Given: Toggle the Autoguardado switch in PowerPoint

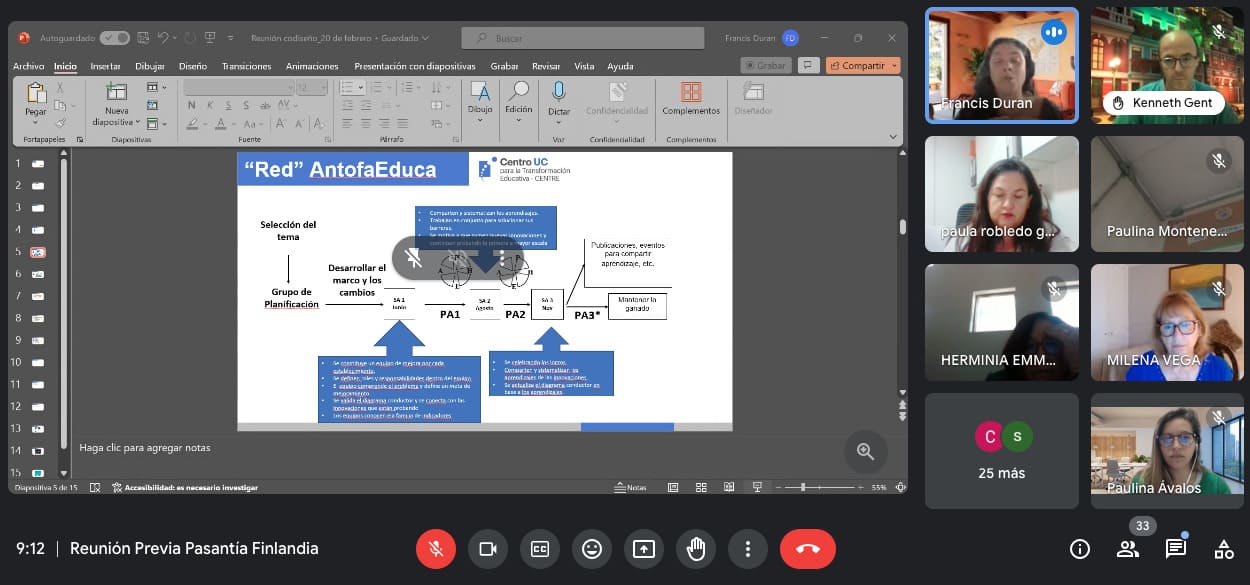Looking at the screenshot, I should tap(114, 38).
